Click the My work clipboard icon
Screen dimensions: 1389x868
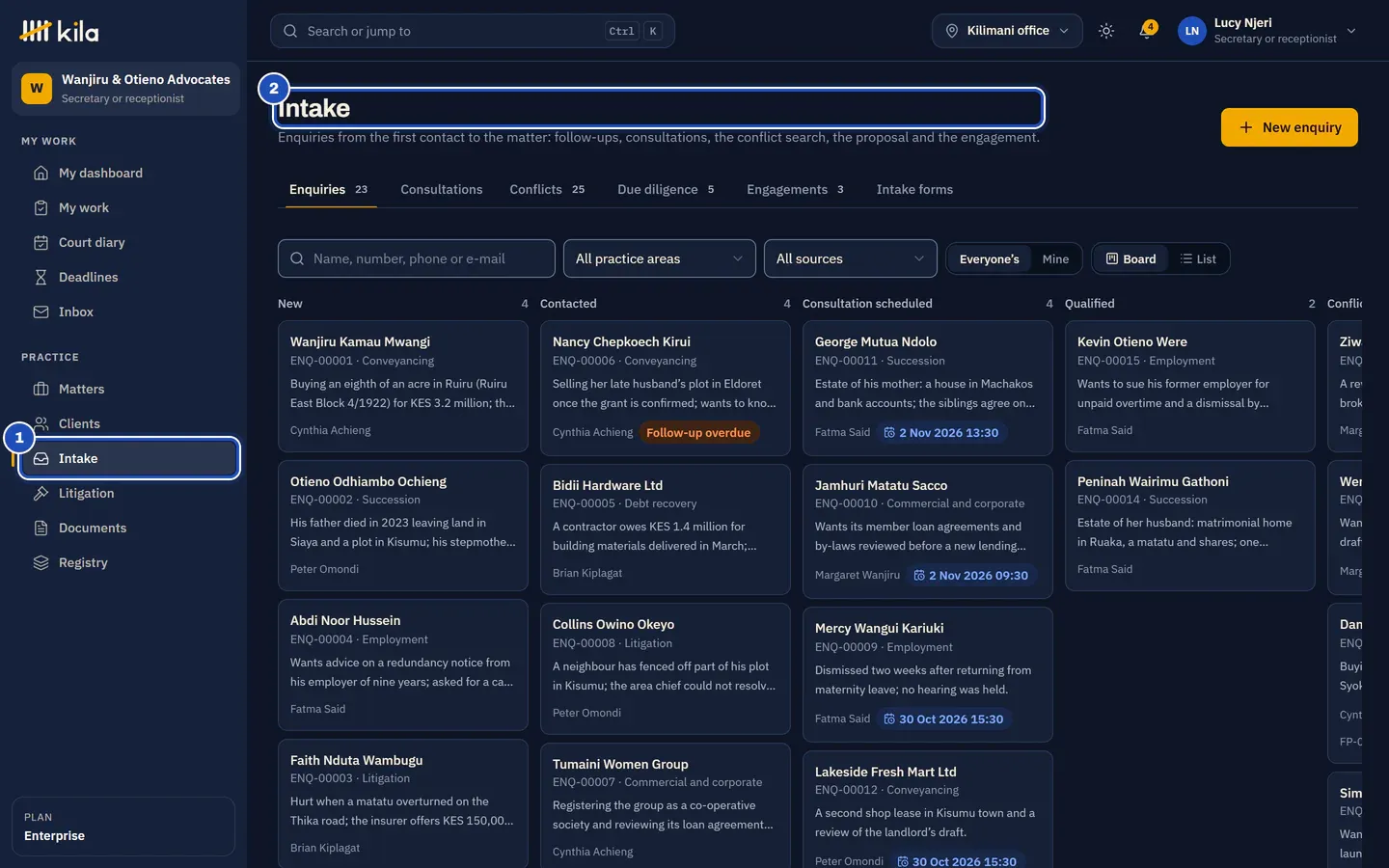[x=41, y=207]
